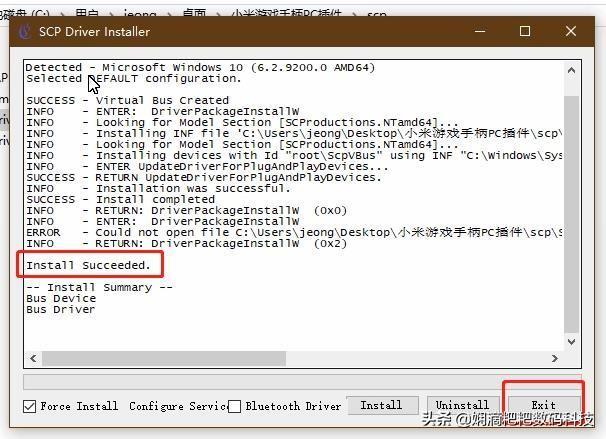The width and height of the screenshot is (606, 439).
Task: Click the installation progress bar
Action: (x=302, y=382)
